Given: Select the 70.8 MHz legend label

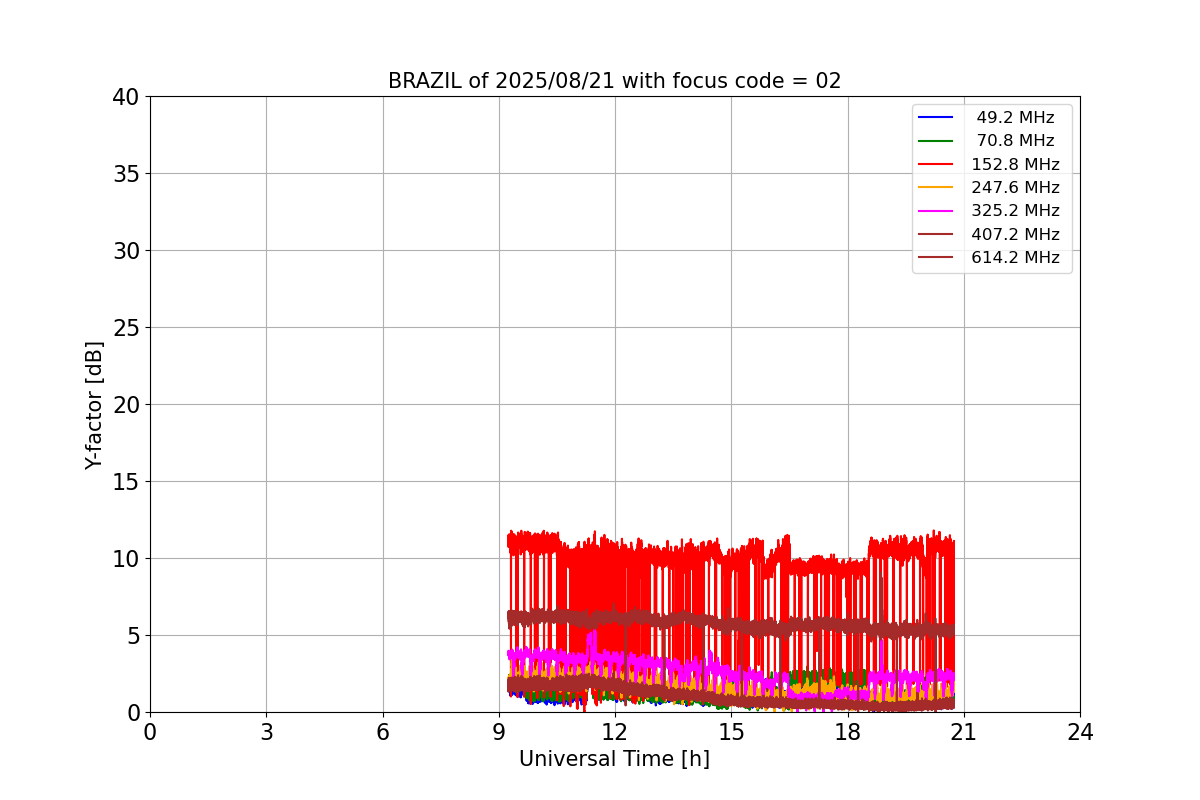Looking at the screenshot, I should click(1015, 141).
